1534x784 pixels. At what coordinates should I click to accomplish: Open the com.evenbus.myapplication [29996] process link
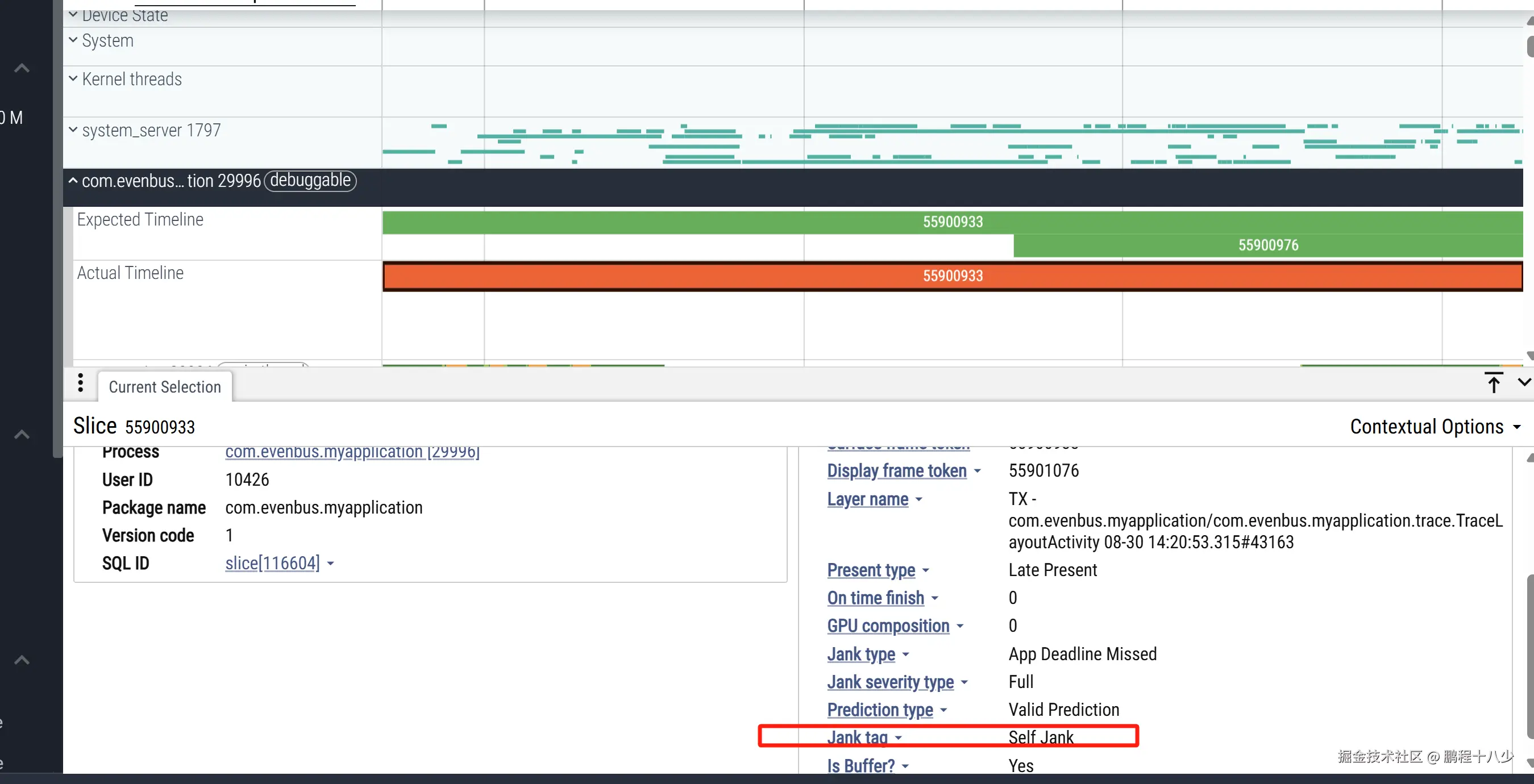(352, 452)
